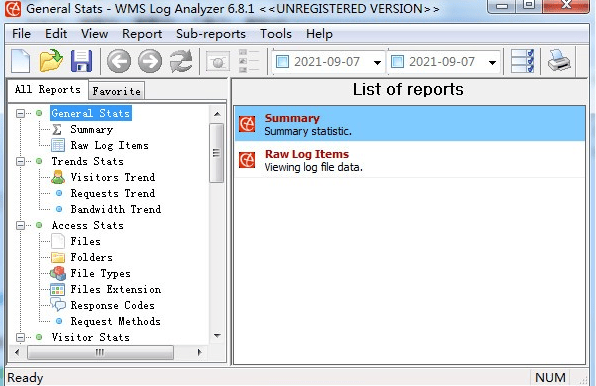
Task: Select General Stats in the tree
Action: pos(91,113)
